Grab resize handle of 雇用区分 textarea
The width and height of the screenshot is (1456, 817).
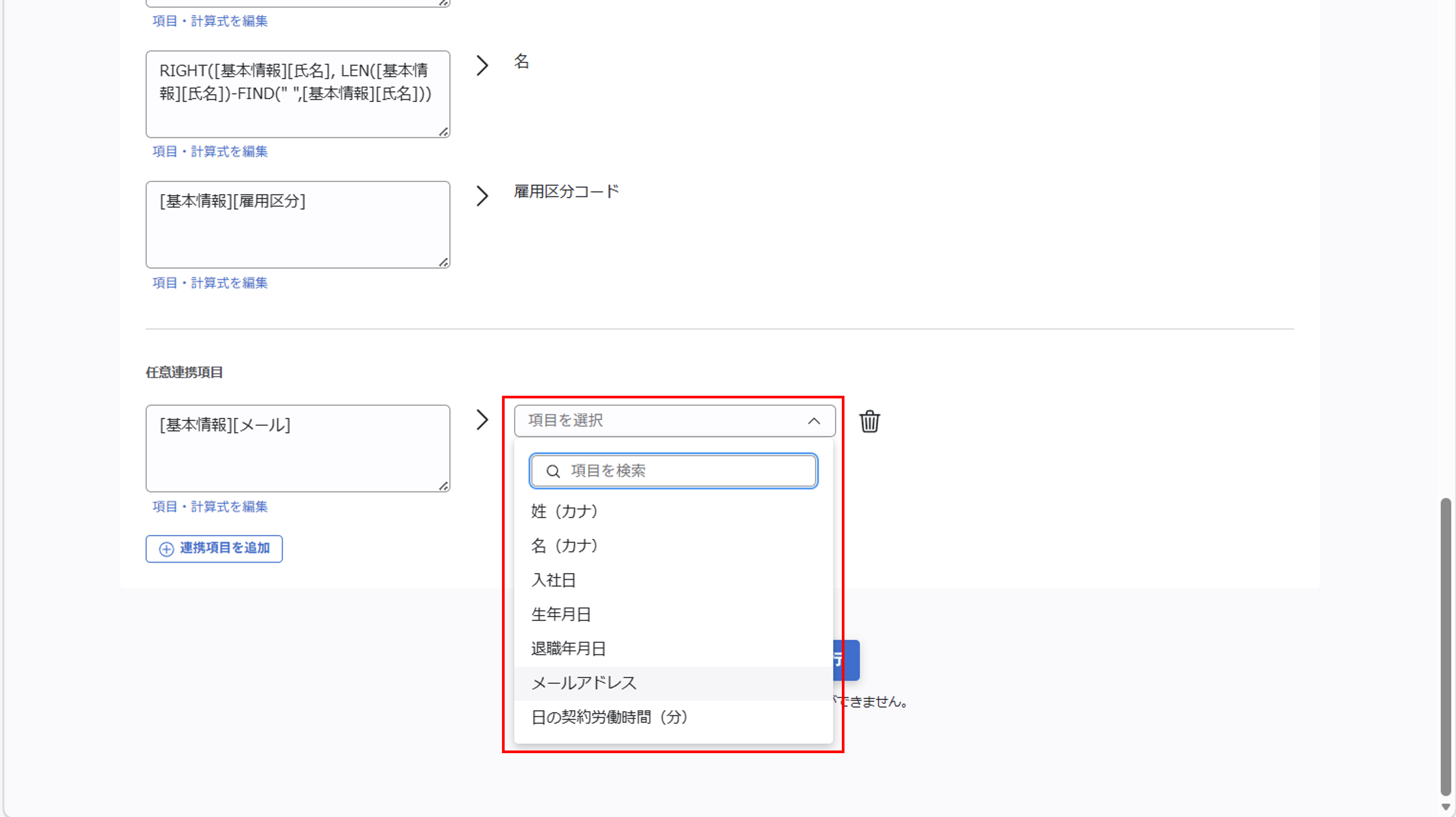[x=444, y=262]
